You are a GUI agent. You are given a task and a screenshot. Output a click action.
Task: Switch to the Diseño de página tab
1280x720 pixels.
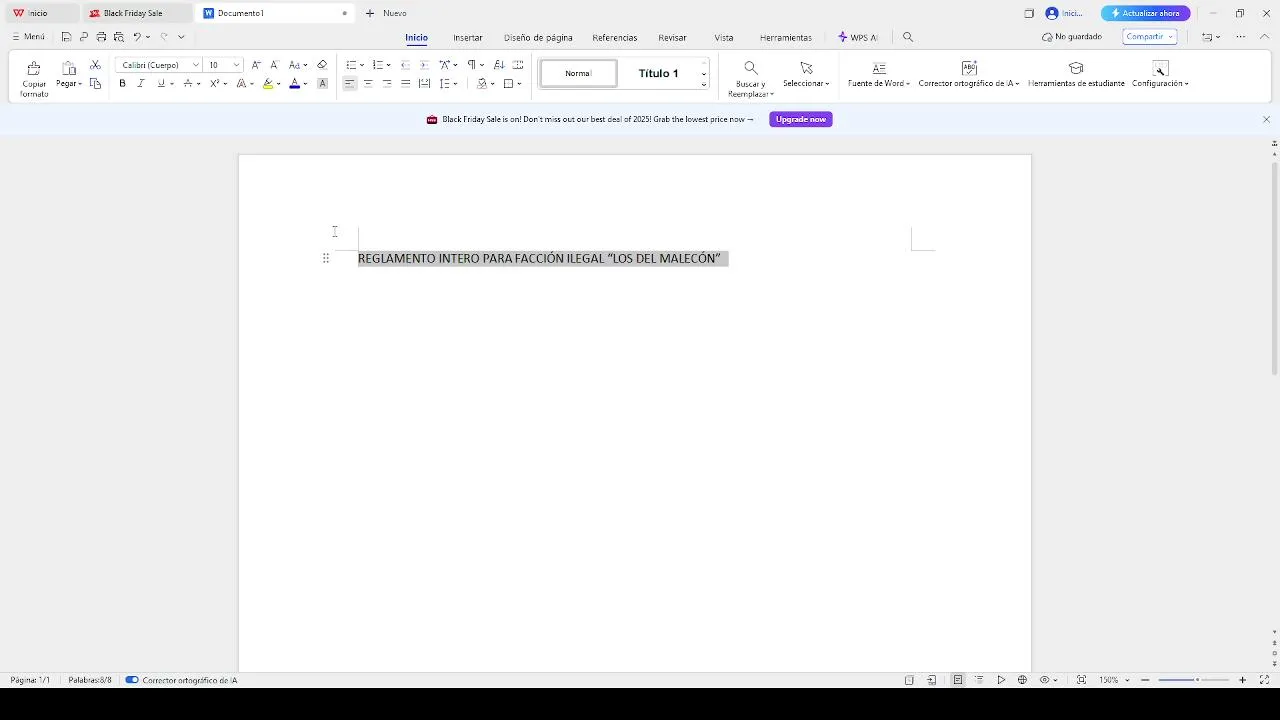point(538,38)
